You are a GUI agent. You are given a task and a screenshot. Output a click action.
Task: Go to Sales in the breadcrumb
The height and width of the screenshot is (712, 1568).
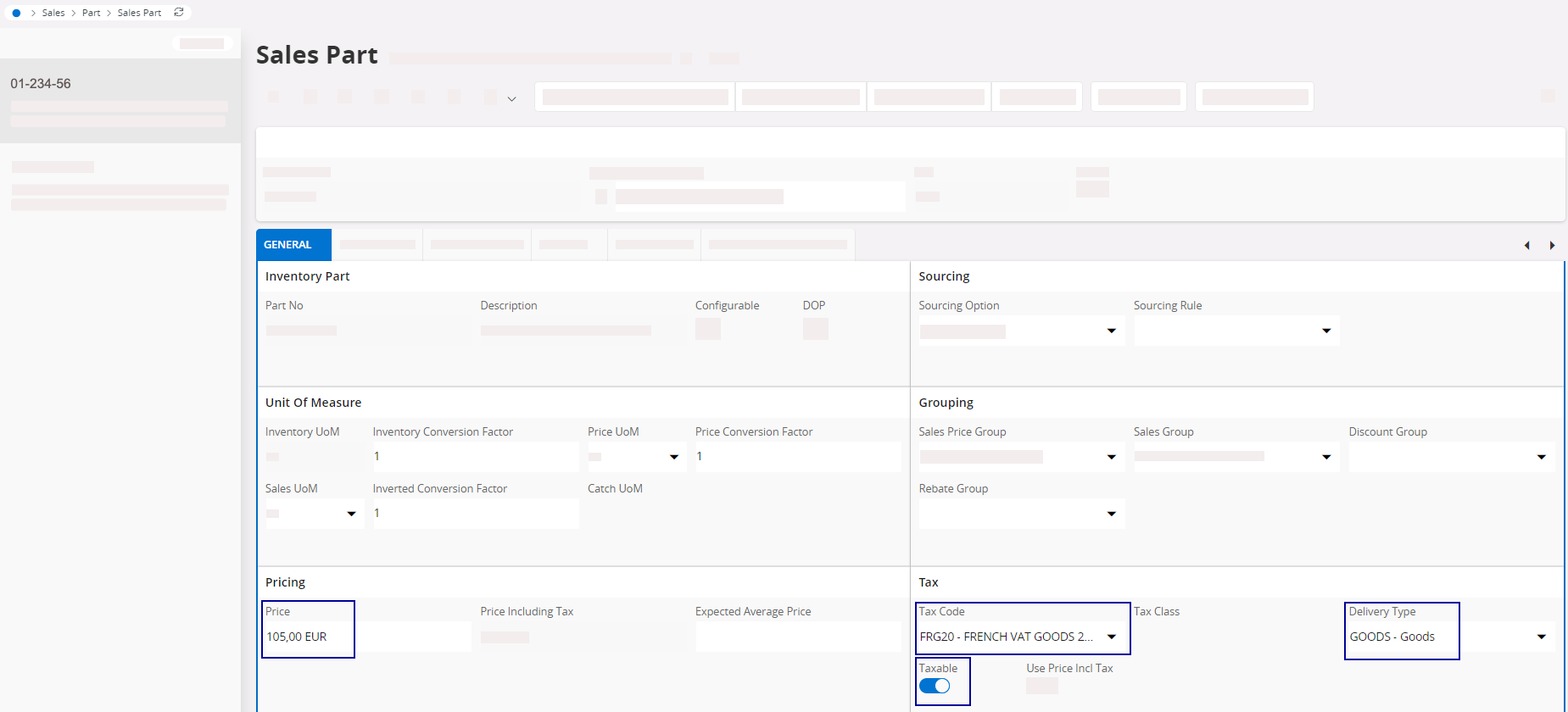click(x=53, y=13)
